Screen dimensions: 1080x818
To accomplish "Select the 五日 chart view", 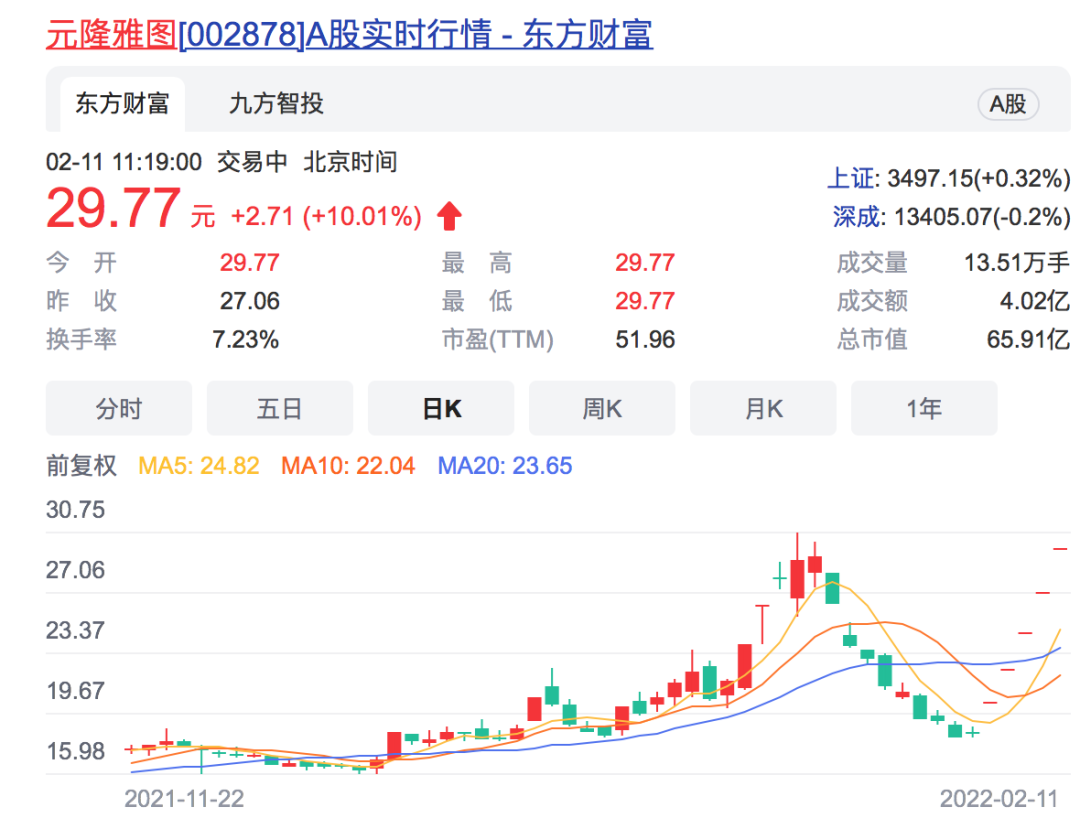I will pos(280,408).
